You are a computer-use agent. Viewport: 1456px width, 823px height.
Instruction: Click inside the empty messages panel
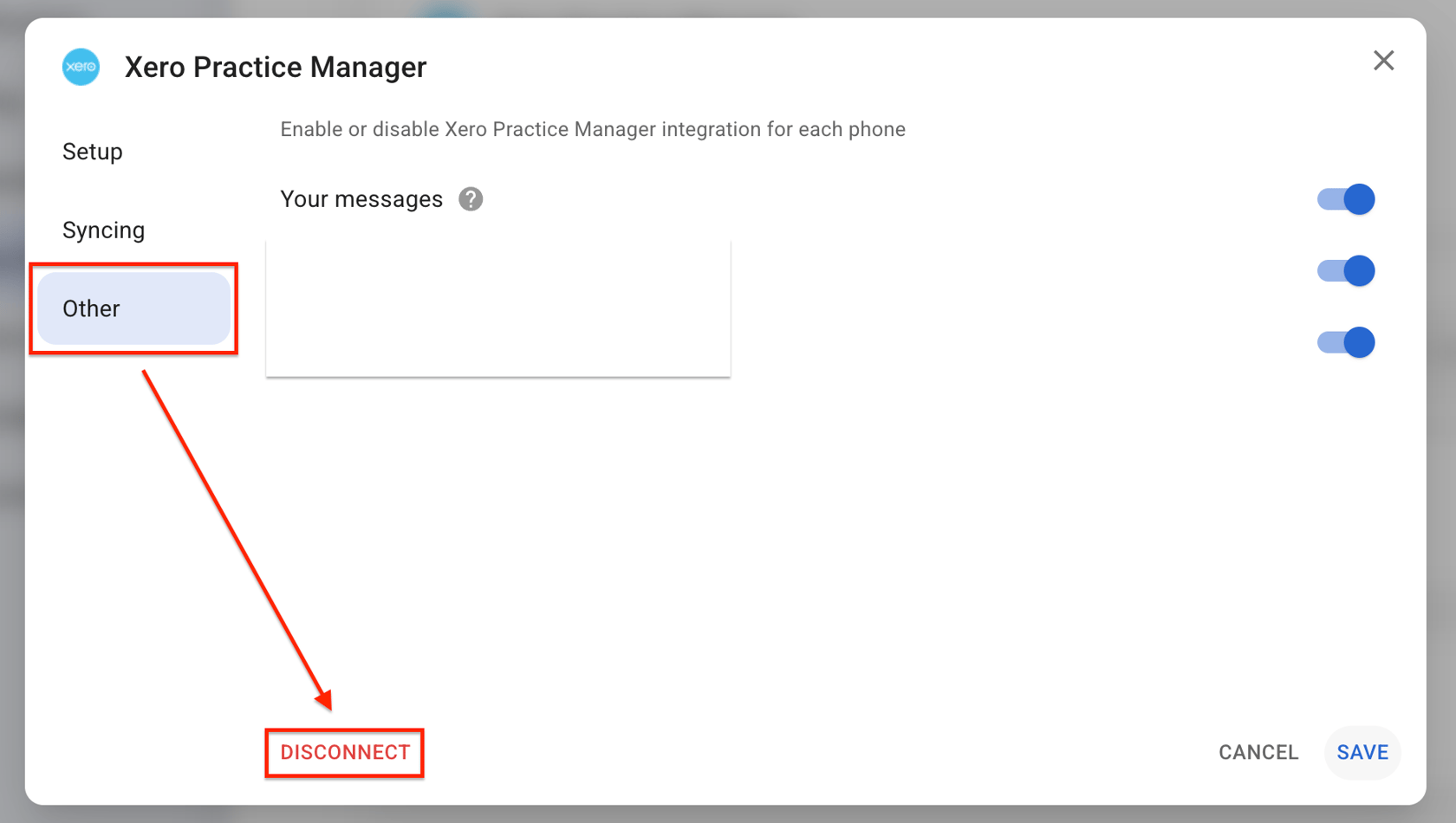[497, 308]
